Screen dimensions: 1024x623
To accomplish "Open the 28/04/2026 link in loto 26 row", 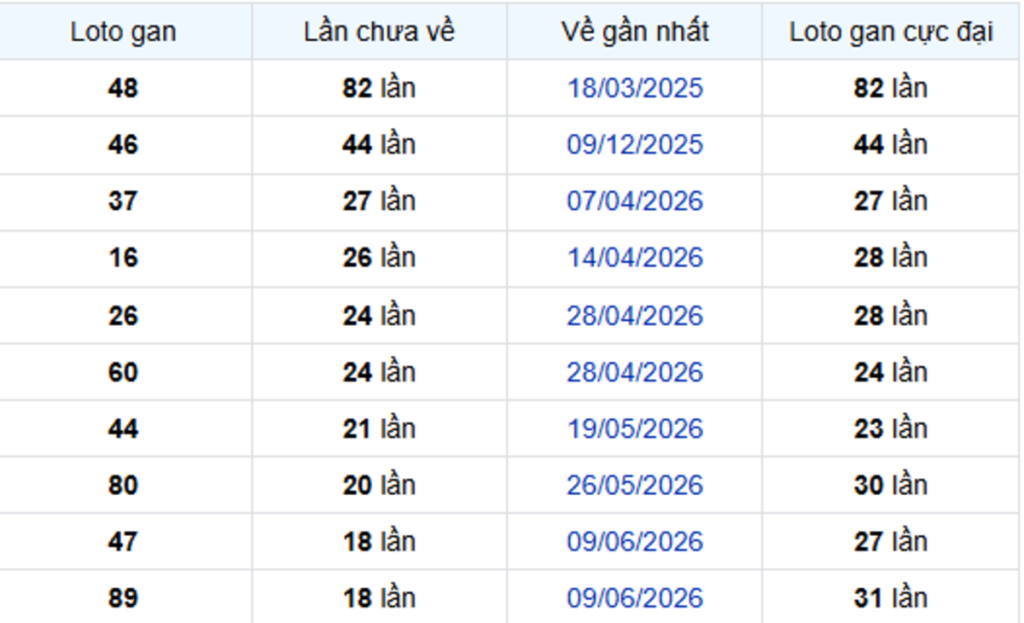I will (635, 316).
